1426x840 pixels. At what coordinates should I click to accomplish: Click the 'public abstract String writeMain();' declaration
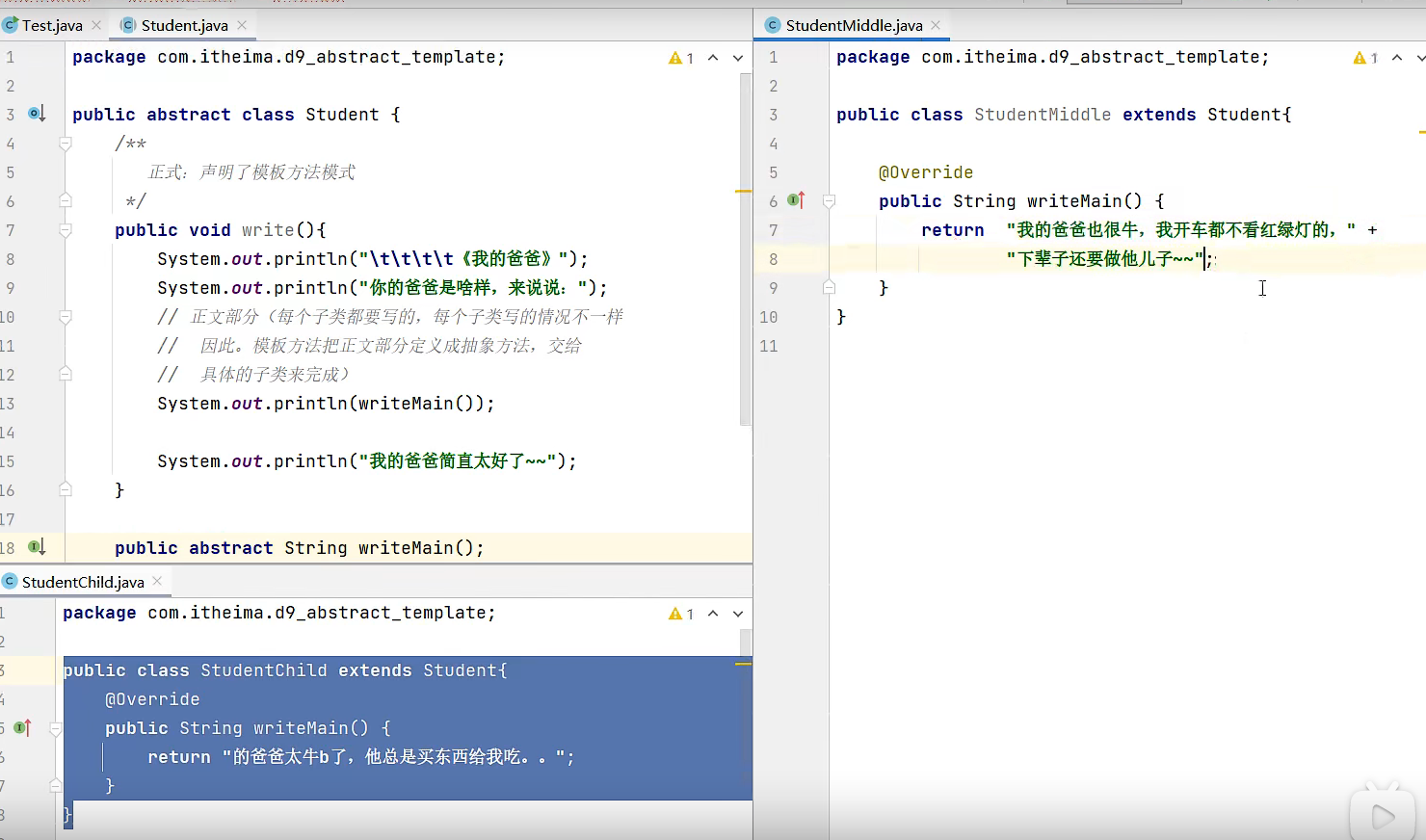(x=300, y=548)
